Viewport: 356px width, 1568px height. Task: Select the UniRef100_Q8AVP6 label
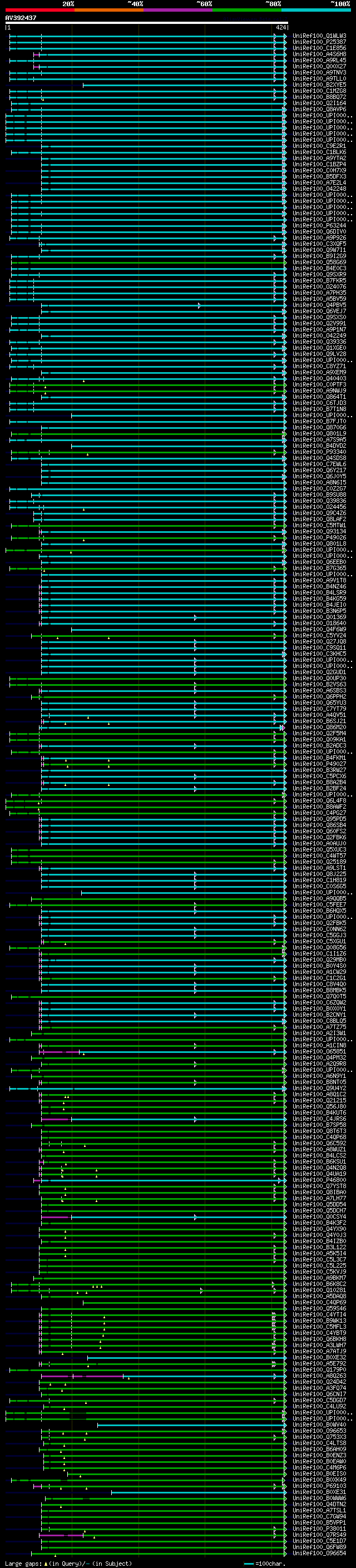coord(319,110)
